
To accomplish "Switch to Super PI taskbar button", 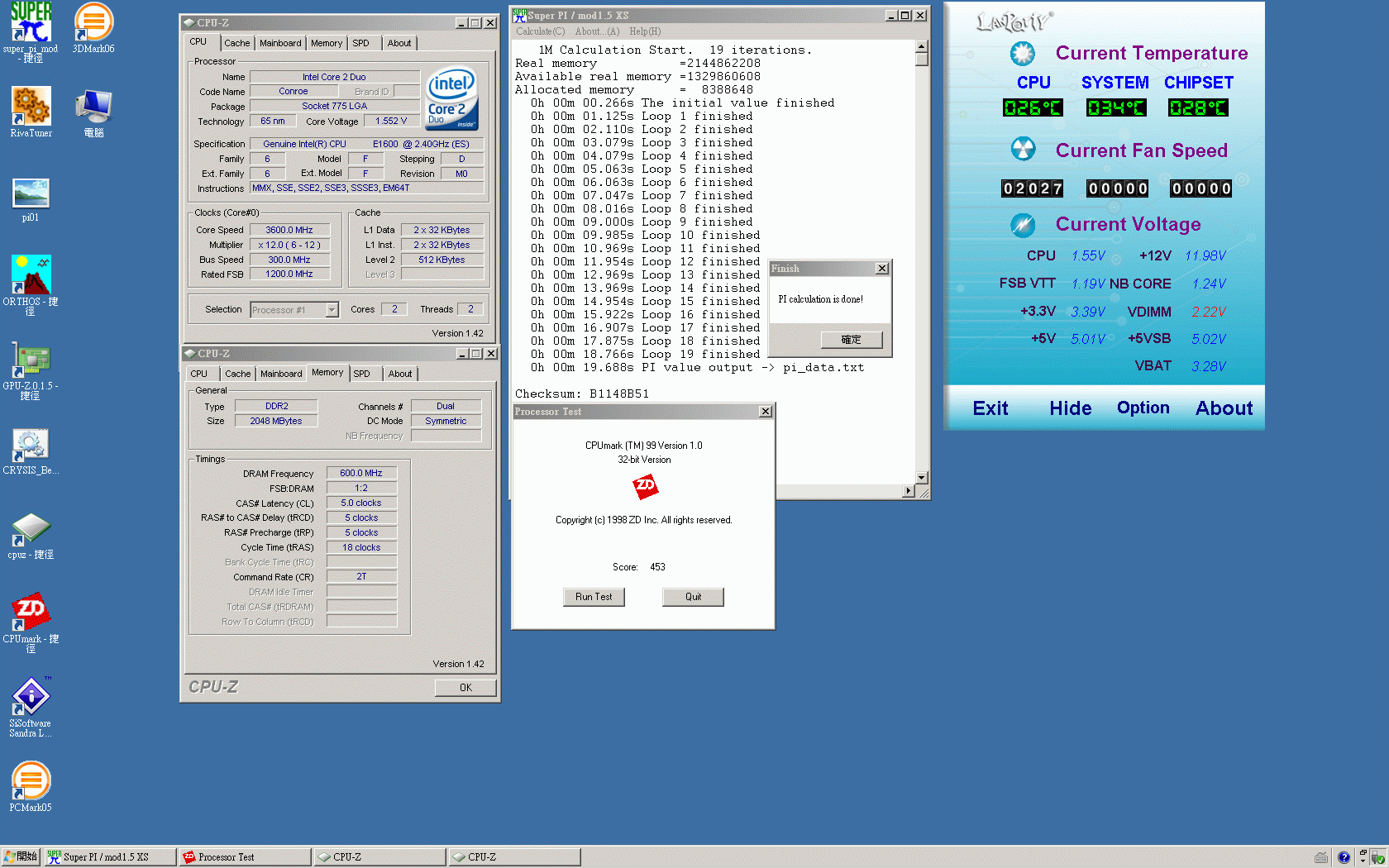I will 110,857.
